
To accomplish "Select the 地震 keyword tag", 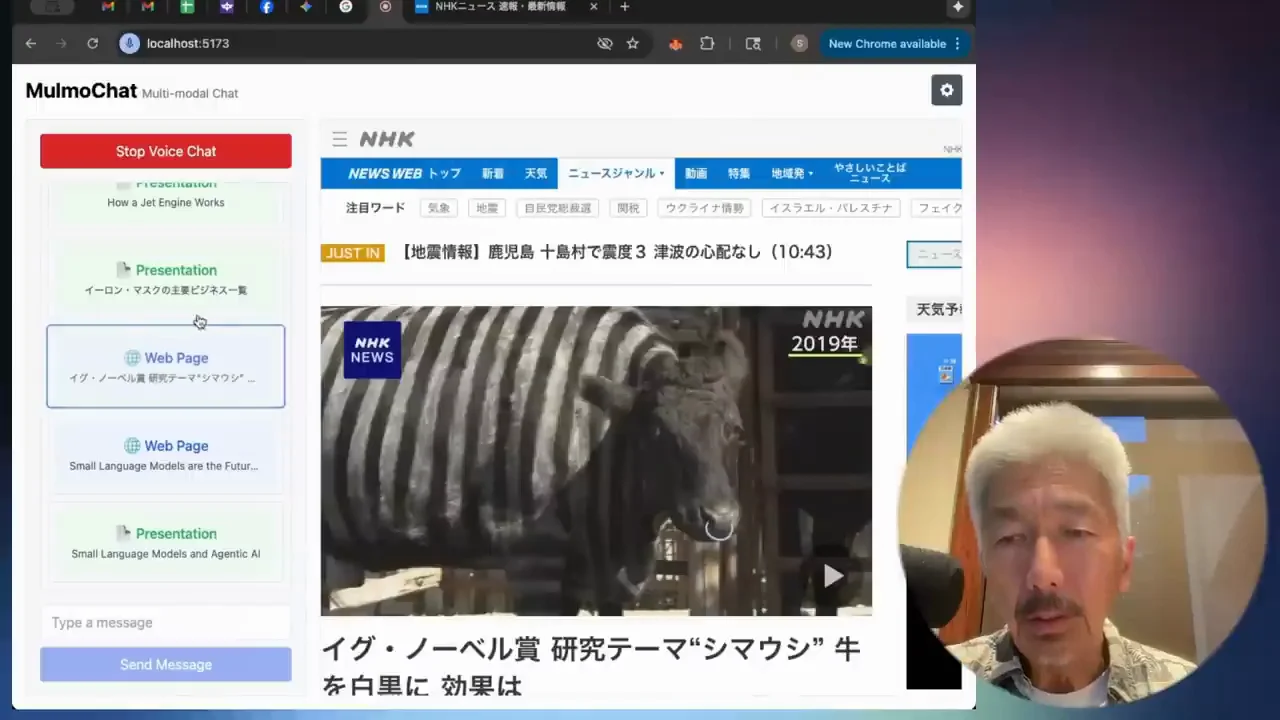I will [x=487, y=208].
